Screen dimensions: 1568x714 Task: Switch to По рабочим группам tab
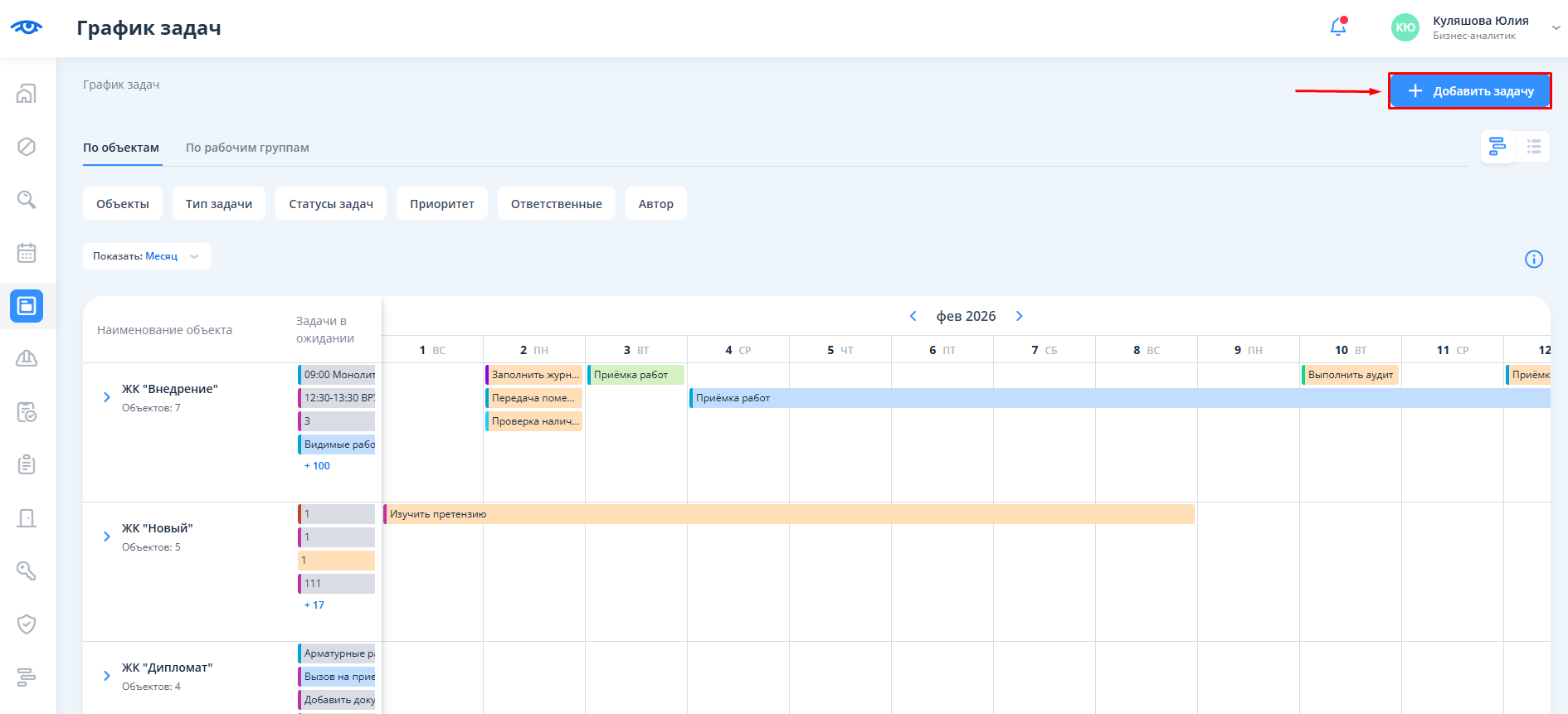click(x=247, y=148)
